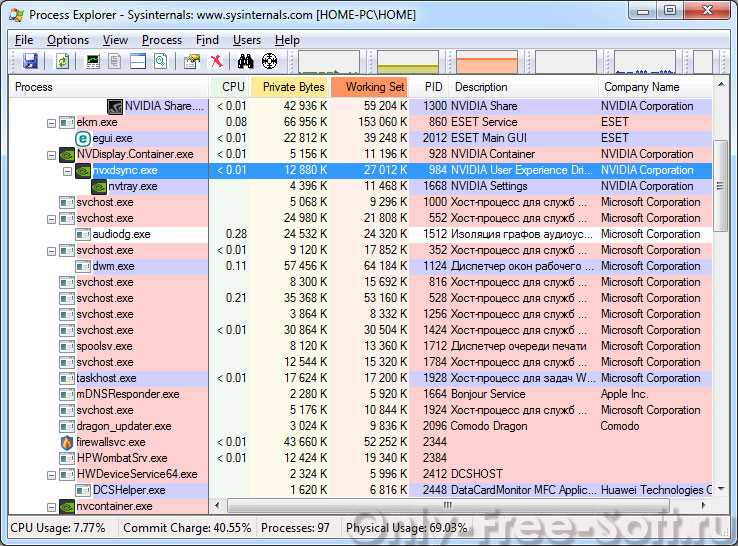Sort by the PID column header
This screenshot has height=546, width=738.
click(429, 87)
